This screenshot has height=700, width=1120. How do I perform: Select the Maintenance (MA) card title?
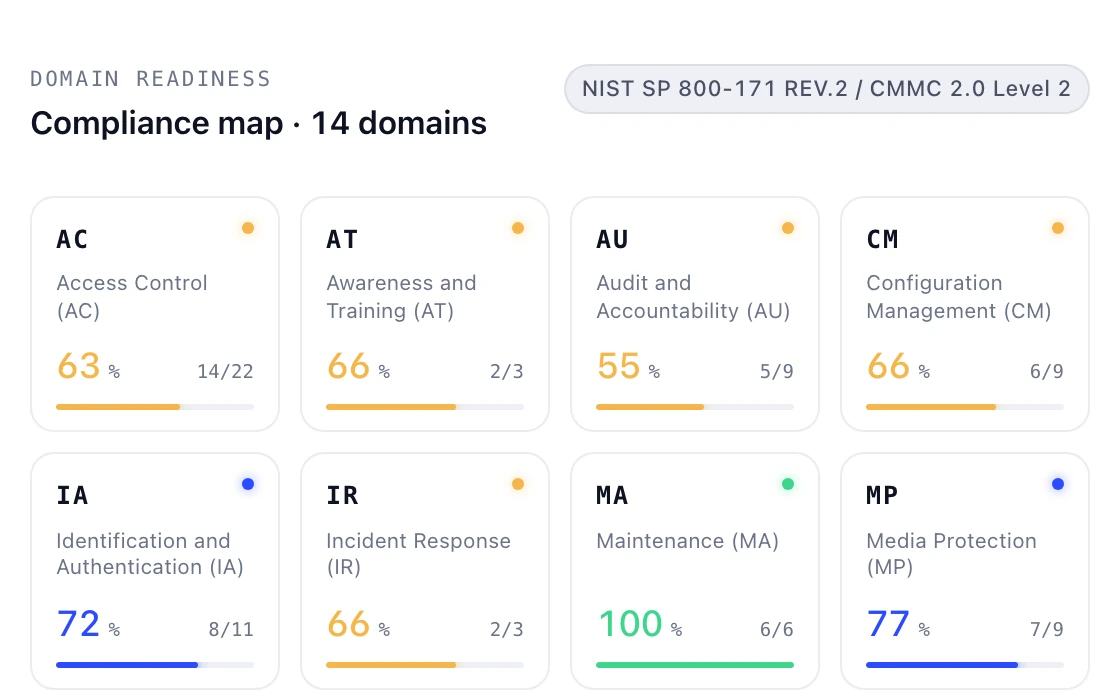pyautogui.click(x=687, y=541)
